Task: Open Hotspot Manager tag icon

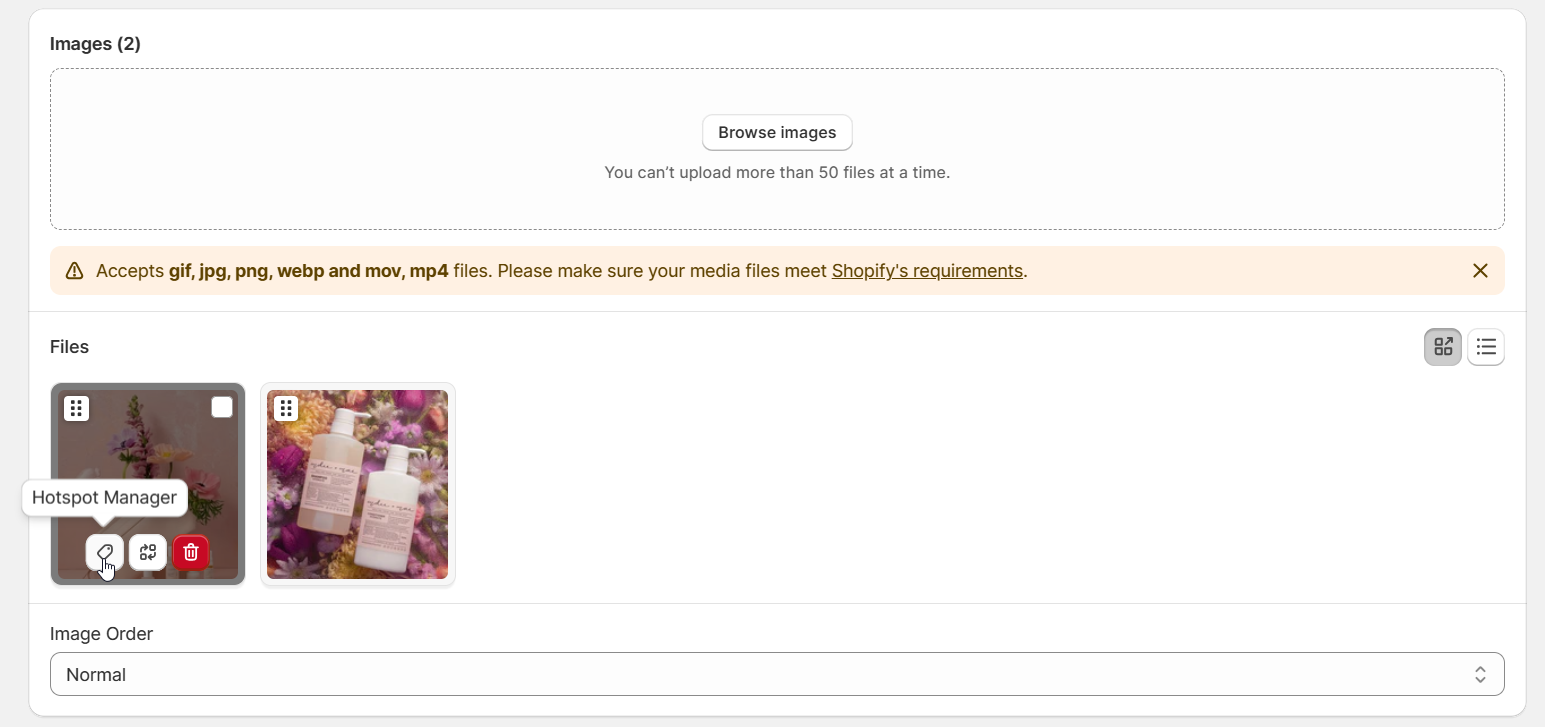Action: tap(105, 552)
